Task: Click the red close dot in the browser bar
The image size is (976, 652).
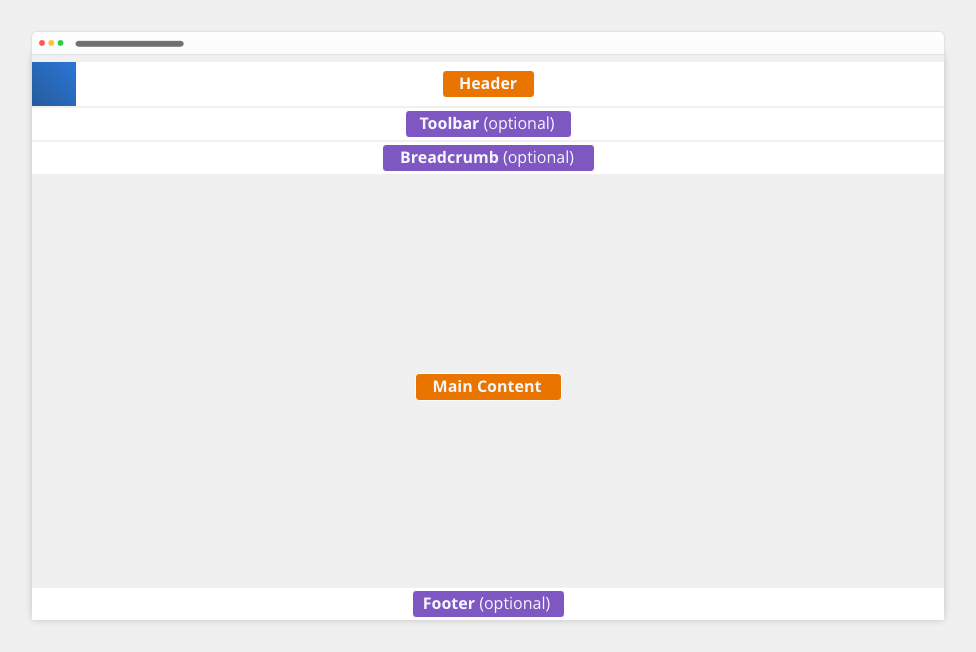Action: point(42,43)
